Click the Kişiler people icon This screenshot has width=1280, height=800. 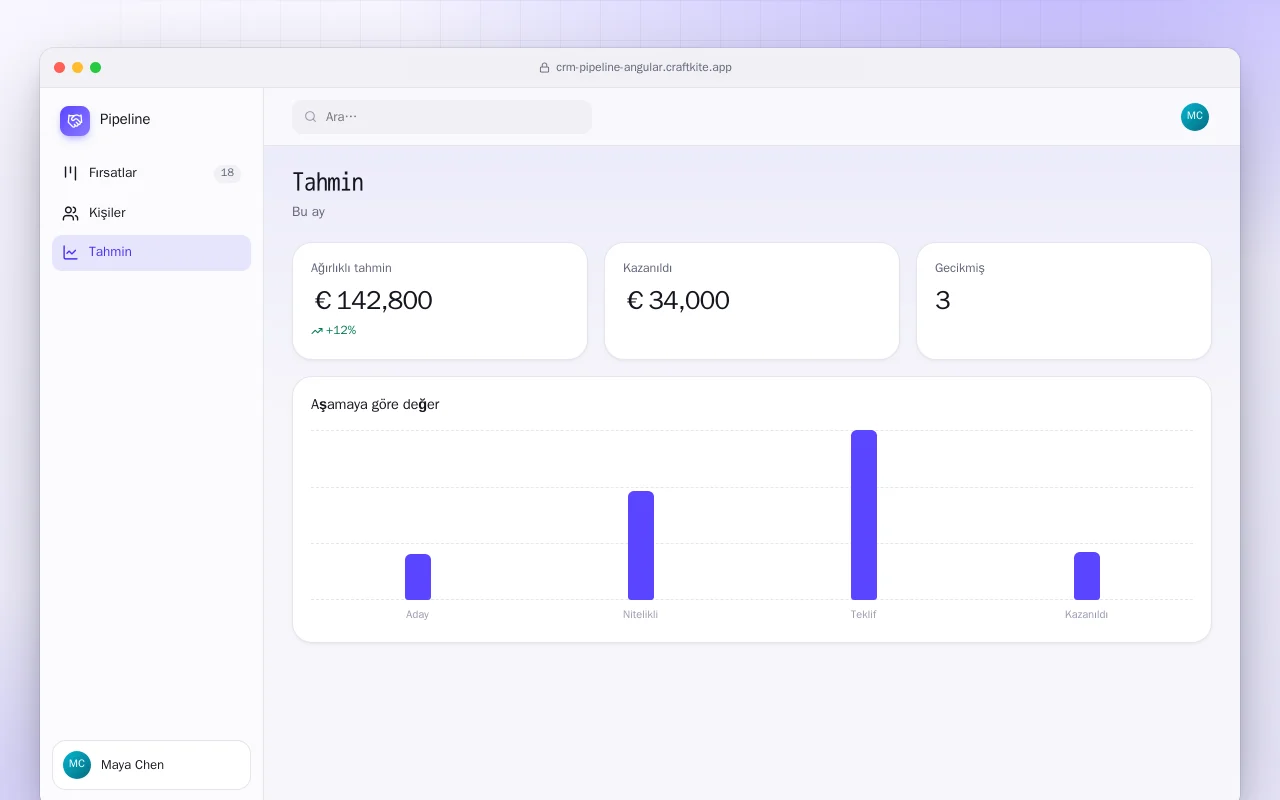tap(70, 213)
